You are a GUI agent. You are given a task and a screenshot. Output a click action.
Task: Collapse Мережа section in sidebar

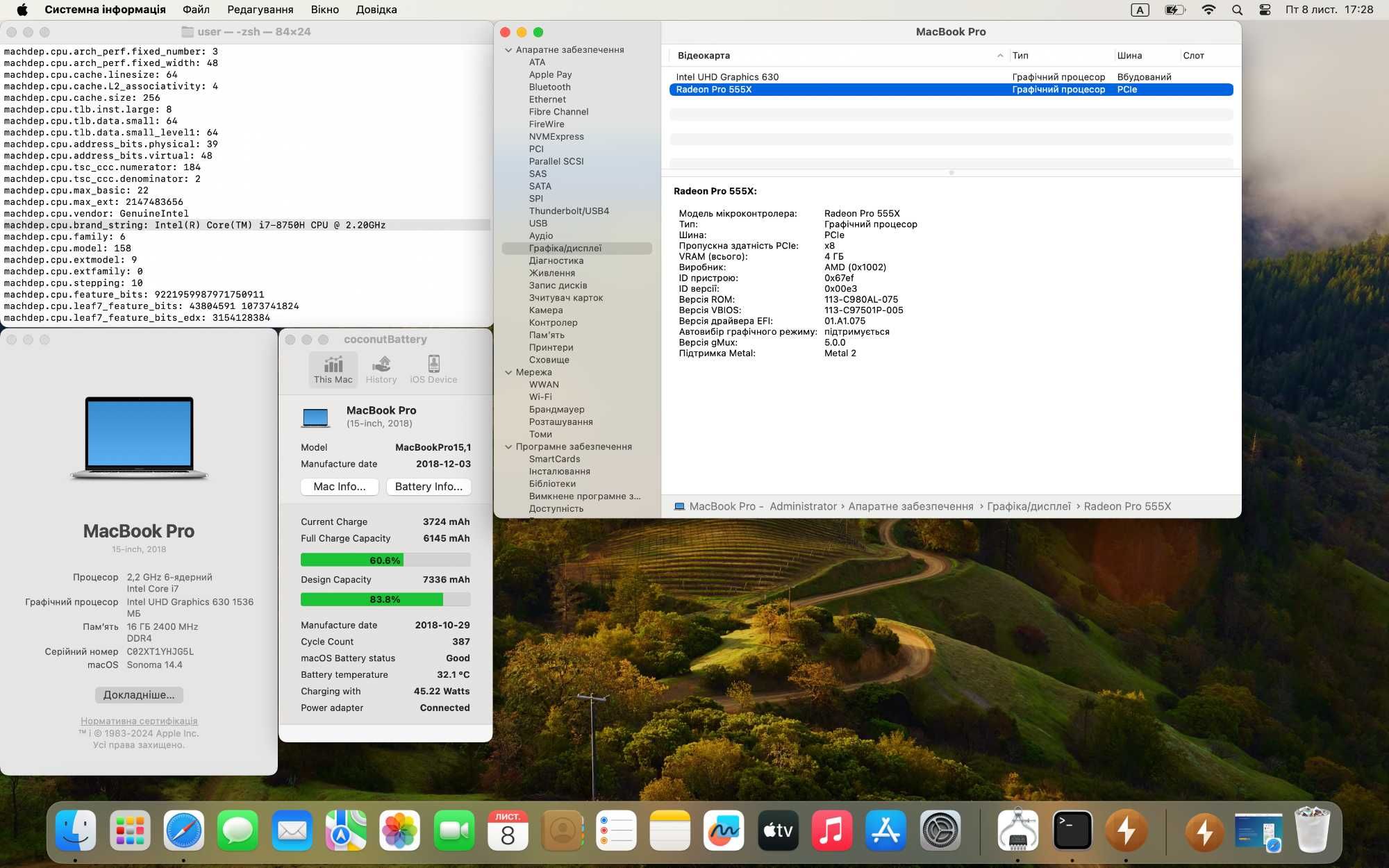(x=508, y=372)
